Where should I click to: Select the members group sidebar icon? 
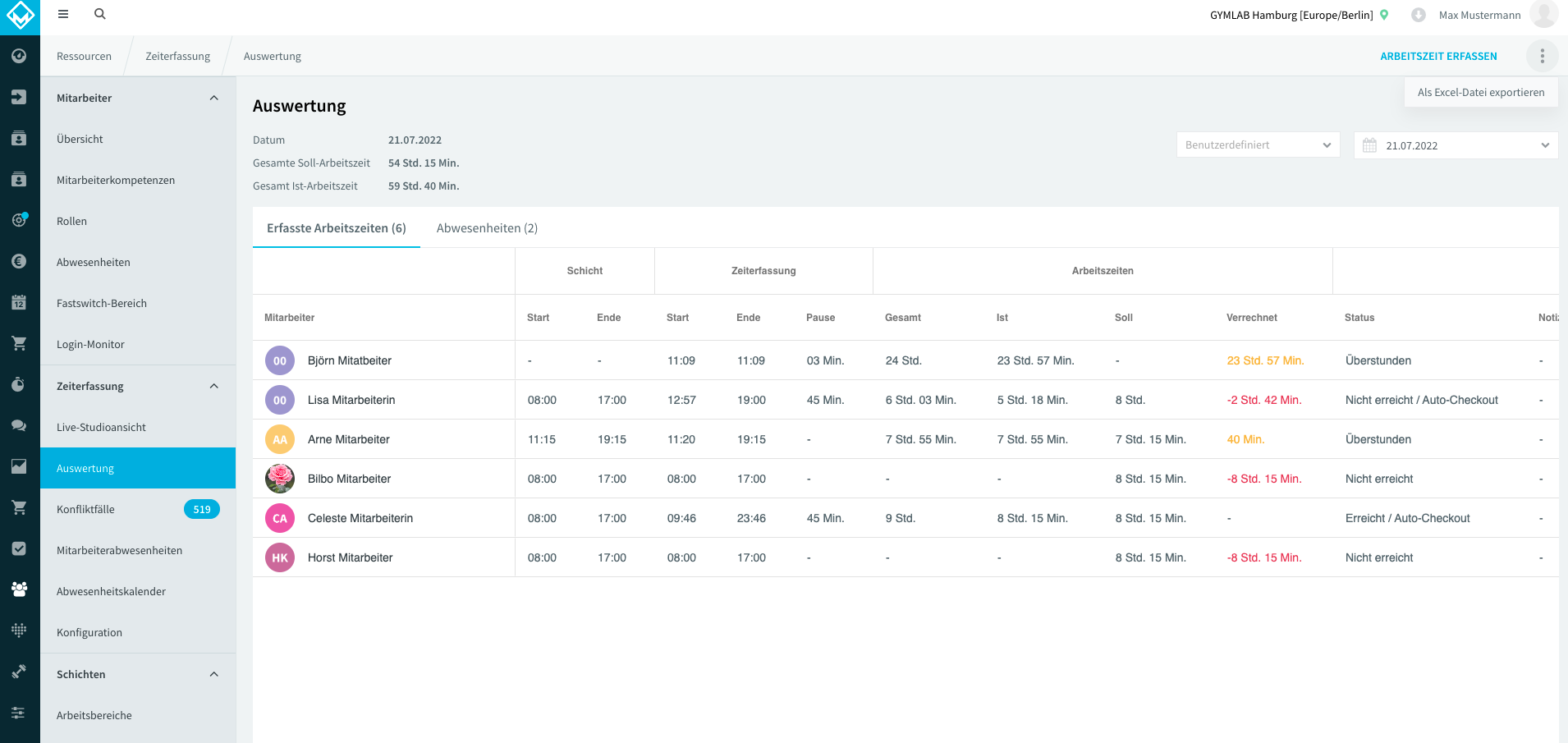coord(19,589)
